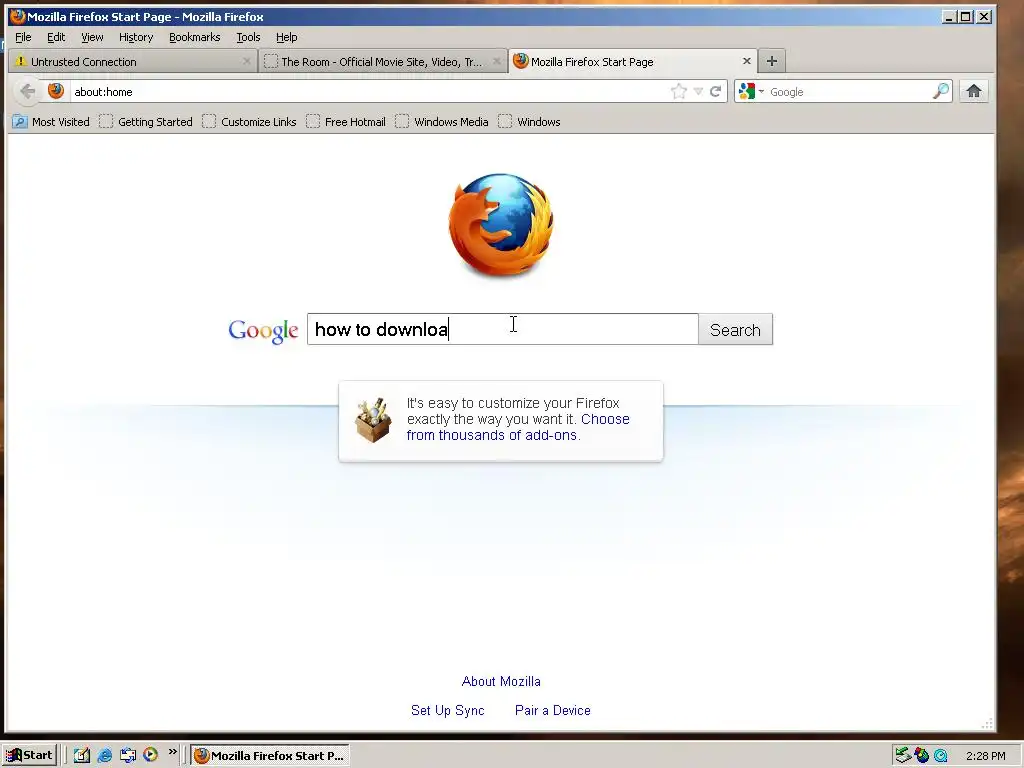1024x768 pixels.
Task: Open the Pair a Device link
Action: coord(552,710)
